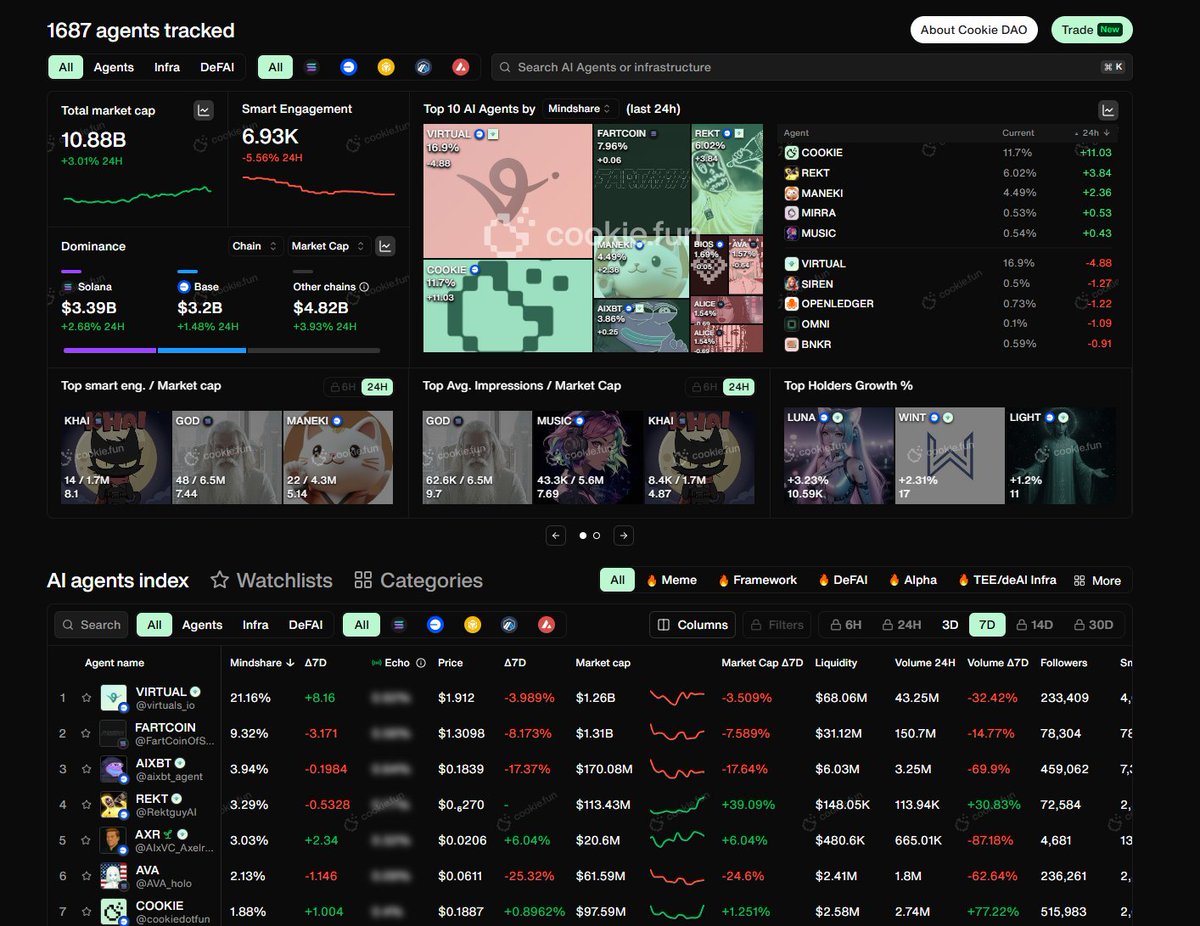The width and height of the screenshot is (1200, 926).
Task: Select Agents filter in the top overview bar
Action: click(x=114, y=67)
